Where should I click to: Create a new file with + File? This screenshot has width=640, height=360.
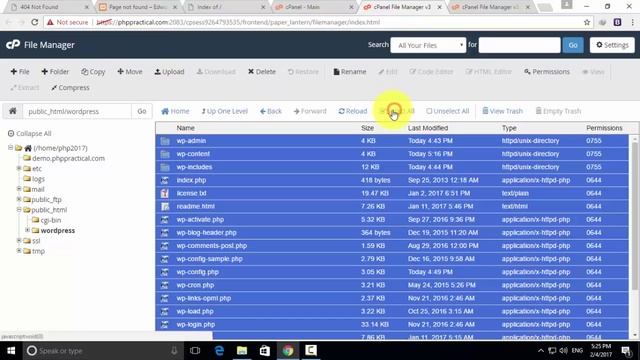pos(20,72)
